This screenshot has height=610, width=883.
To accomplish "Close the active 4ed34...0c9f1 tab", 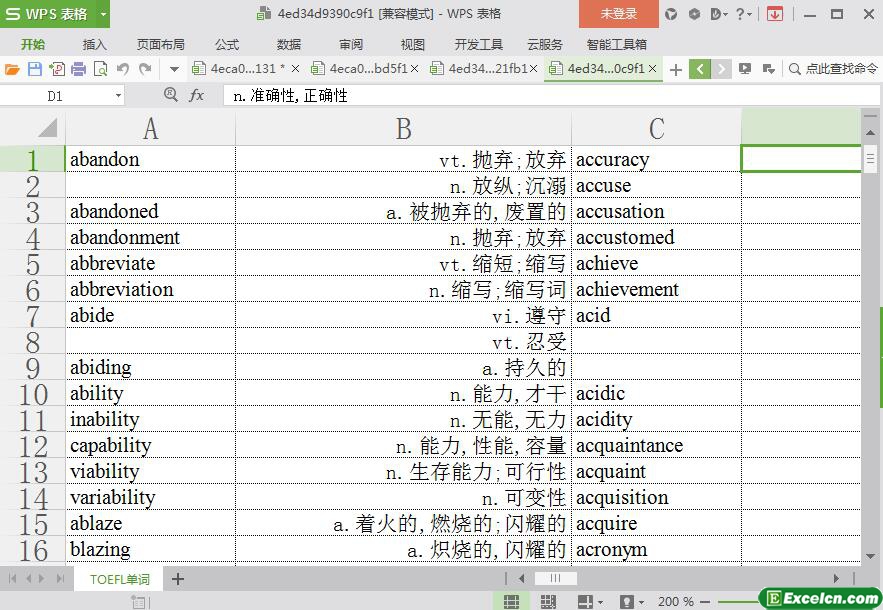I will coord(653,69).
